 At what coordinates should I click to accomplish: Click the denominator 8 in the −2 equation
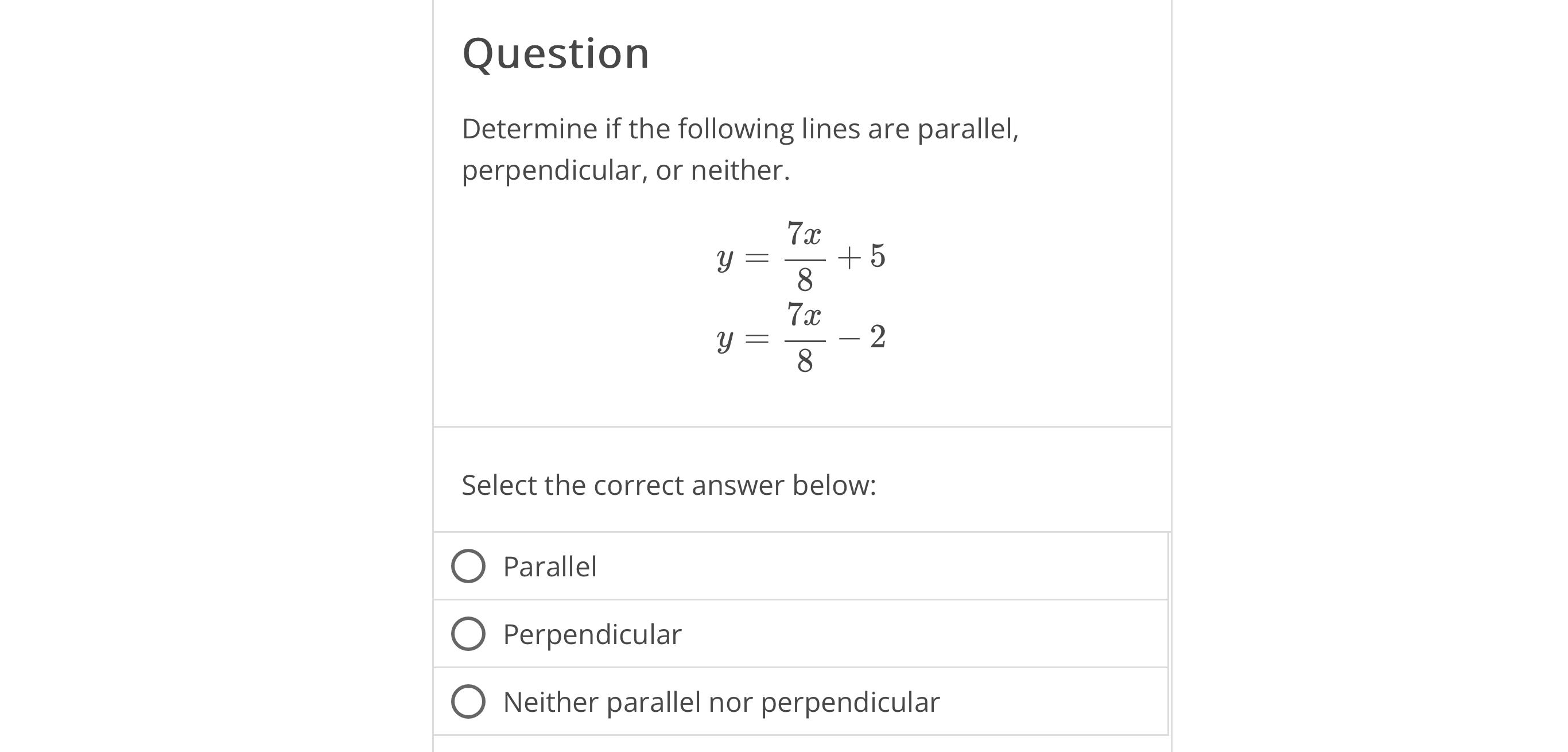(805, 361)
